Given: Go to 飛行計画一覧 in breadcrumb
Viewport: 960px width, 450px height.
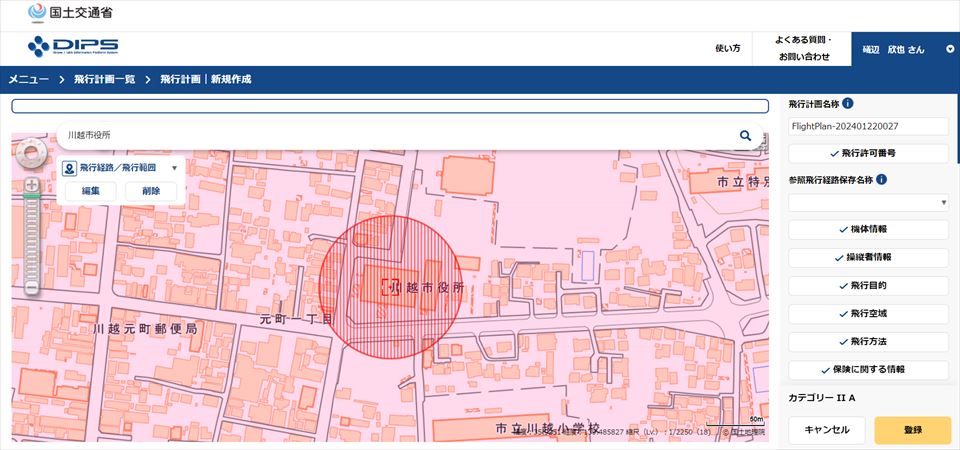Looking at the screenshot, I should pos(102,79).
